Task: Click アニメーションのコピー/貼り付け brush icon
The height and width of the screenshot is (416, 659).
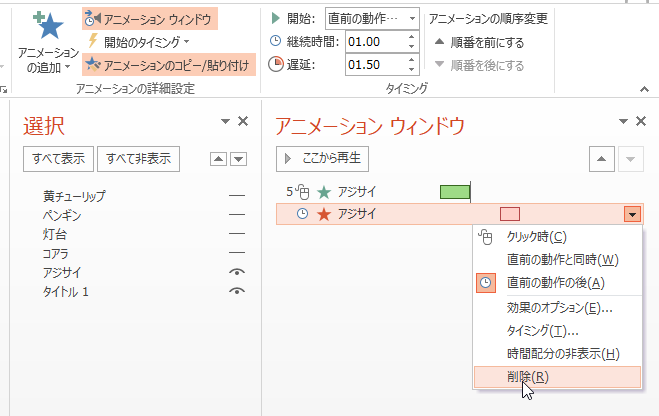Action: 93,64
